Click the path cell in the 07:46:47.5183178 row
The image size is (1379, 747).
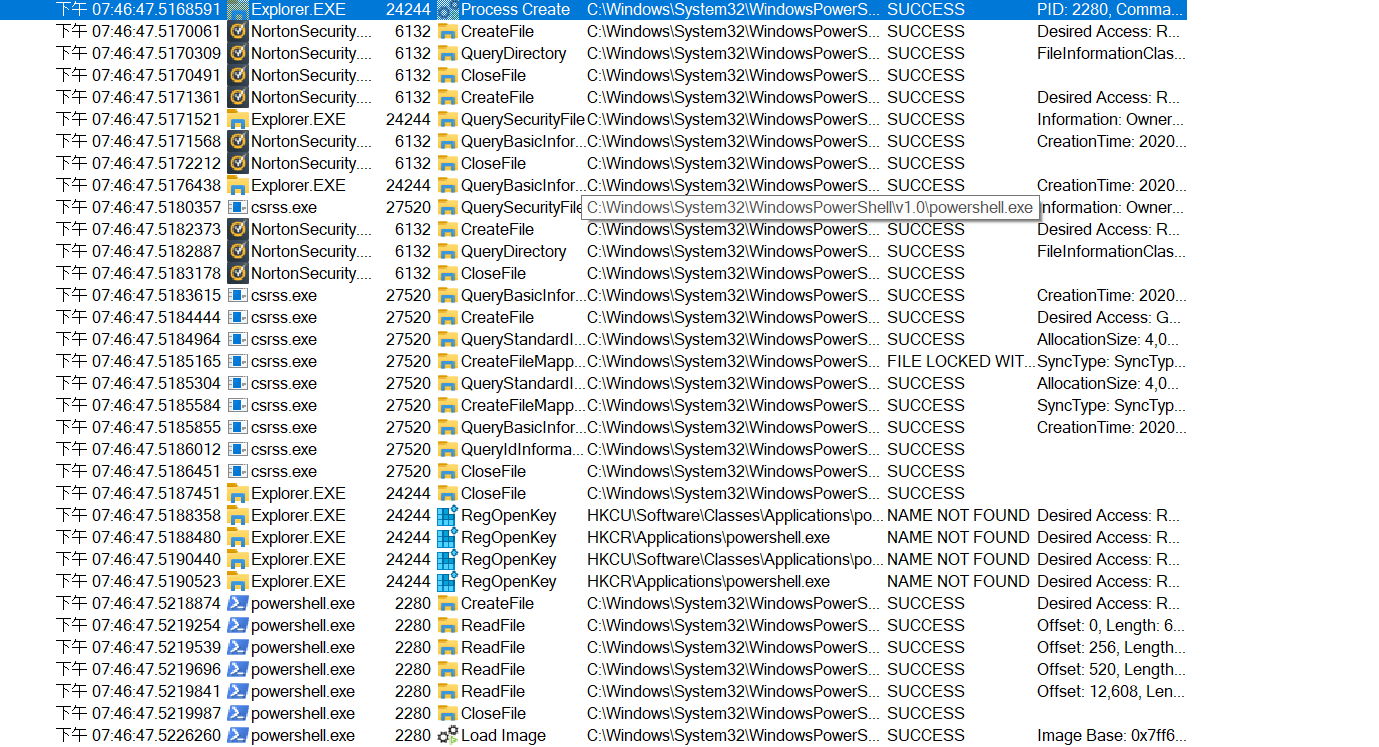(x=733, y=274)
